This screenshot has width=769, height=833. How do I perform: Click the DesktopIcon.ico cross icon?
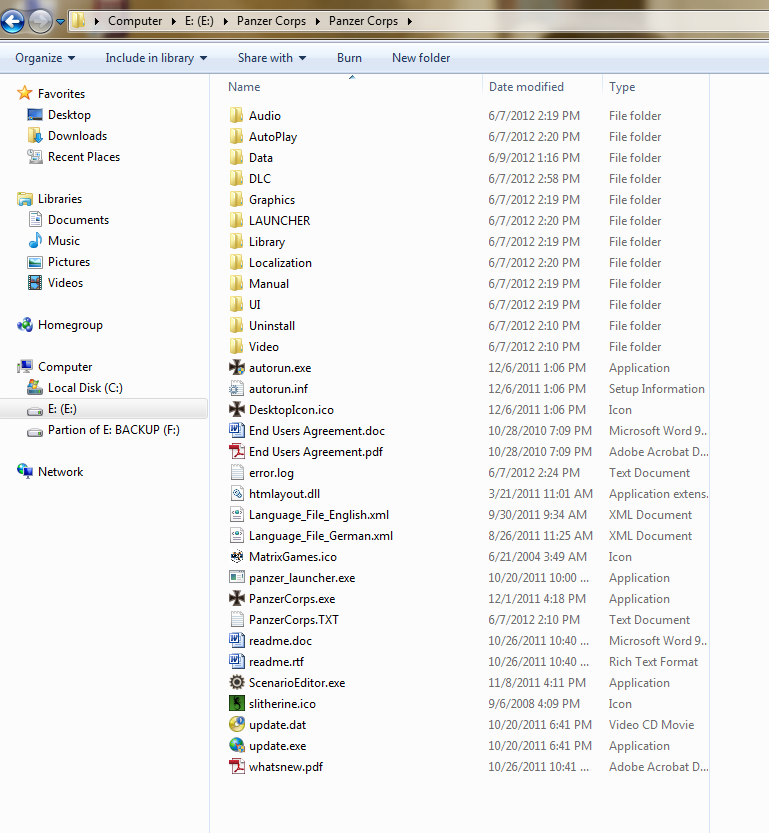click(237, 410)
